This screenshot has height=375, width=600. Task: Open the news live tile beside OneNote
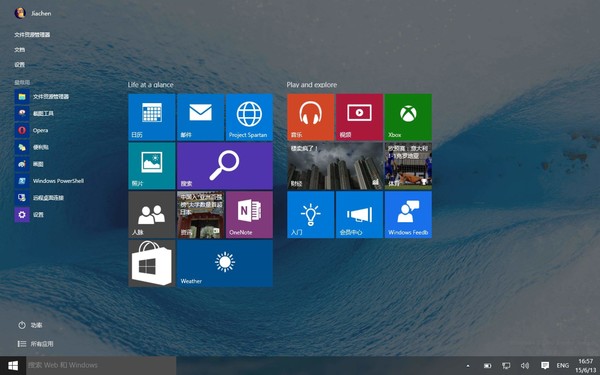(x=201, y=215)
